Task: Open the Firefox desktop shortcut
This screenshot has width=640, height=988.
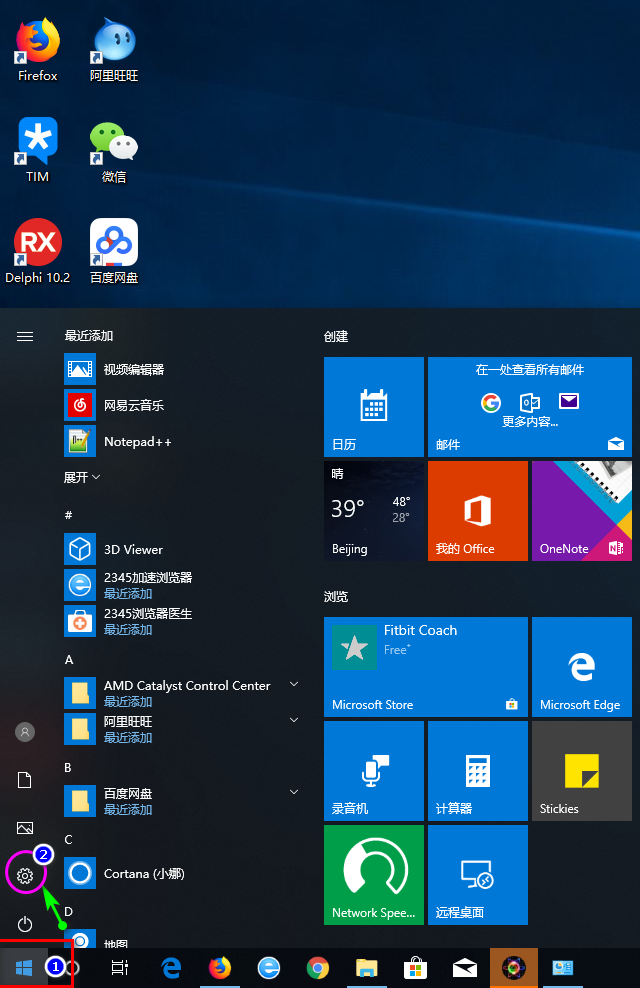Action: point(37,50)
